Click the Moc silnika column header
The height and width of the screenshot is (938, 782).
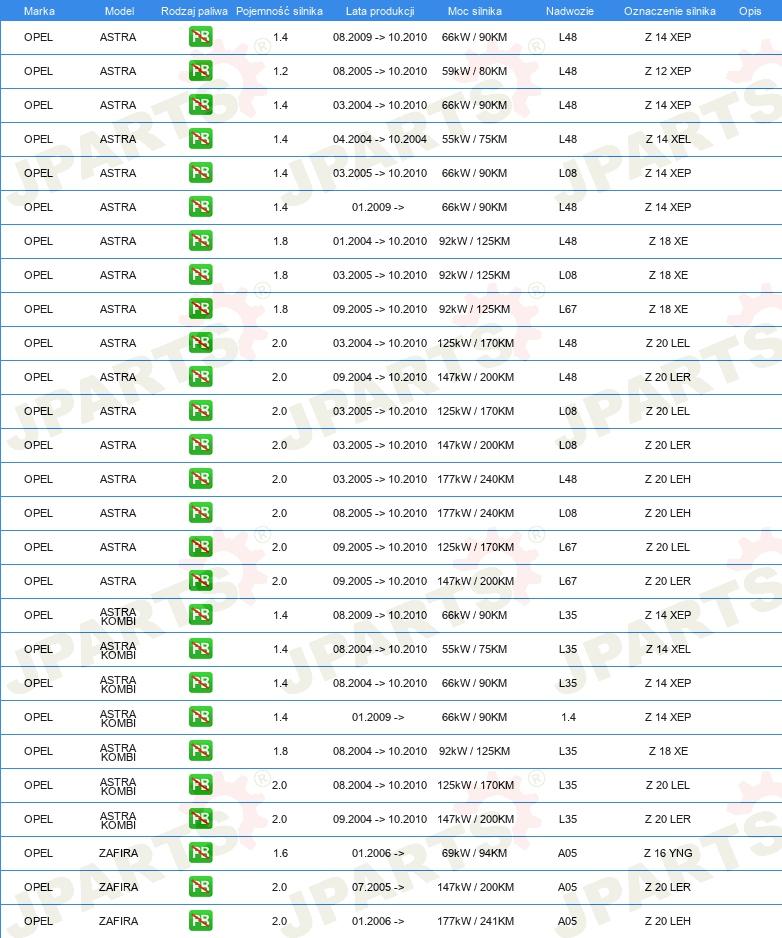474,11
